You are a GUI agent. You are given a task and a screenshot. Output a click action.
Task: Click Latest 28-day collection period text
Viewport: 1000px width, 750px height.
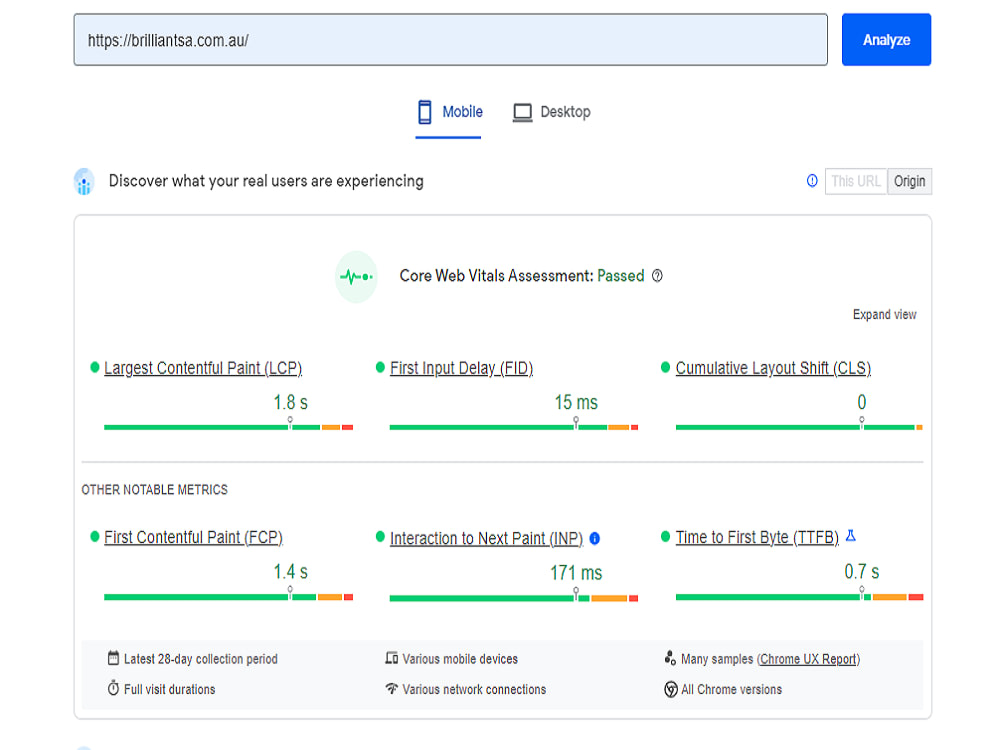201,659
